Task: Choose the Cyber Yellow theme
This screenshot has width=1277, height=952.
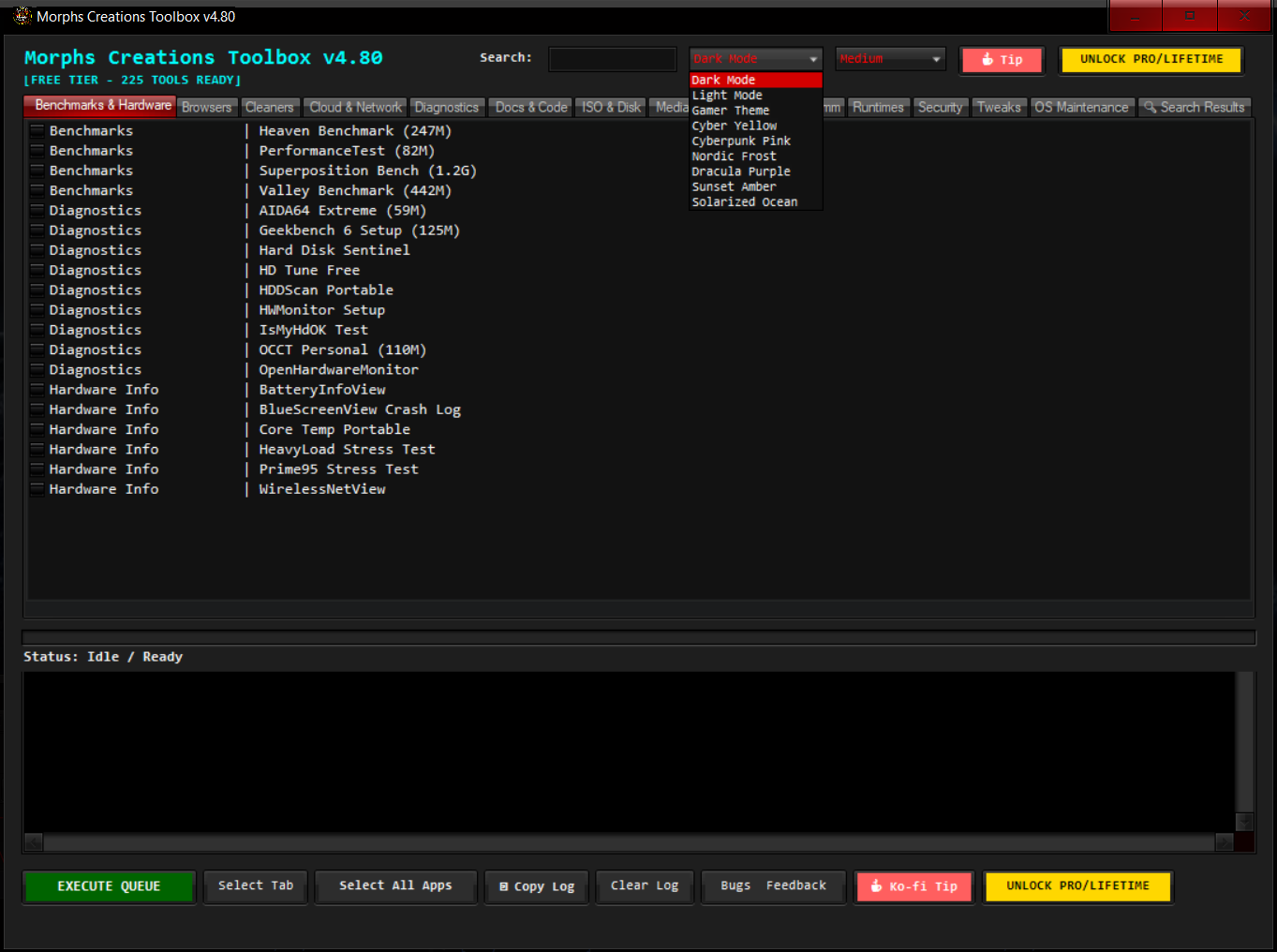Action: 756,126
